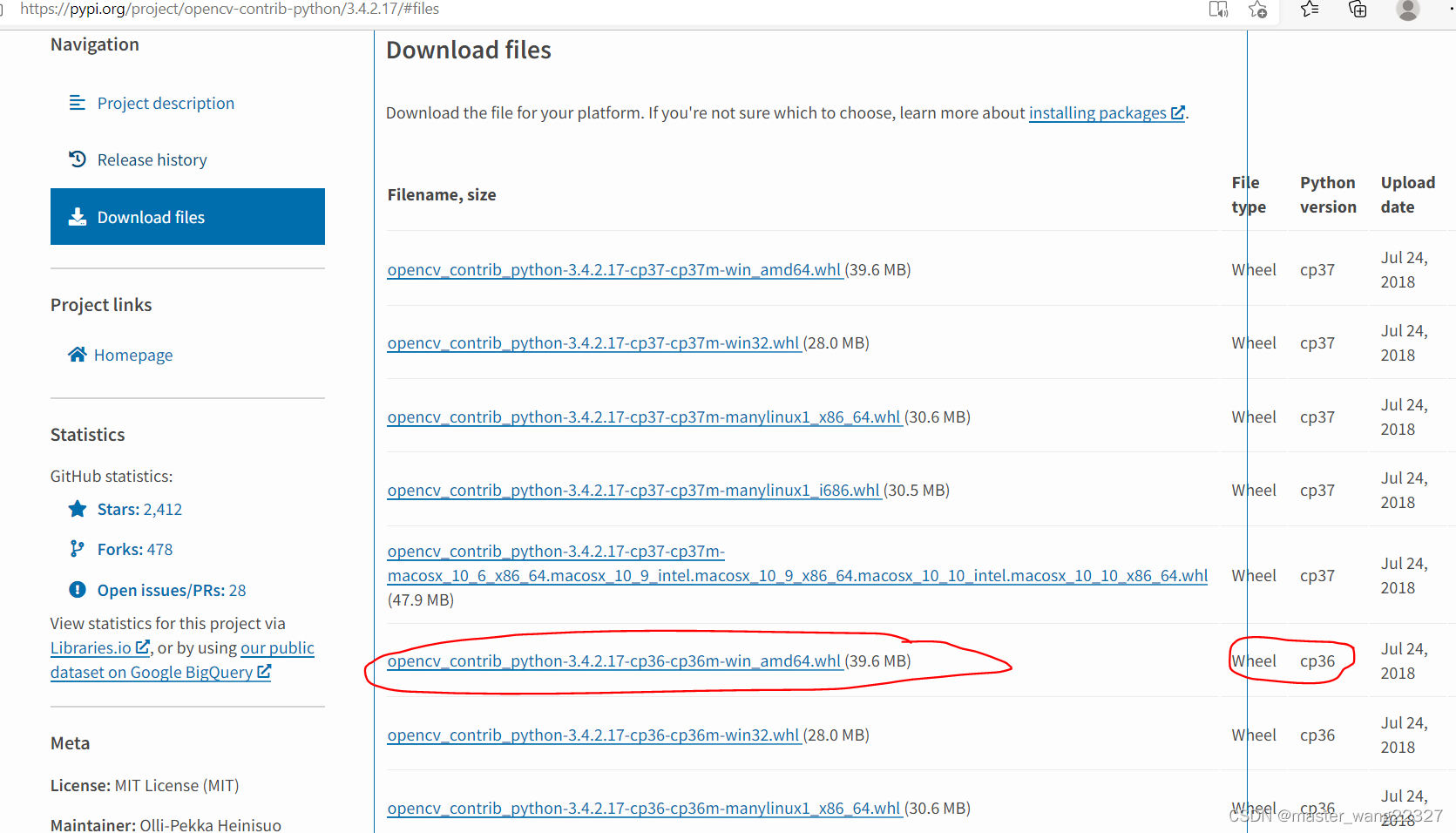This screenshot has width=1456, height=833.
Task: Click the cp36 cell in win_amd64 row
Action: (x=1317, y=660)
